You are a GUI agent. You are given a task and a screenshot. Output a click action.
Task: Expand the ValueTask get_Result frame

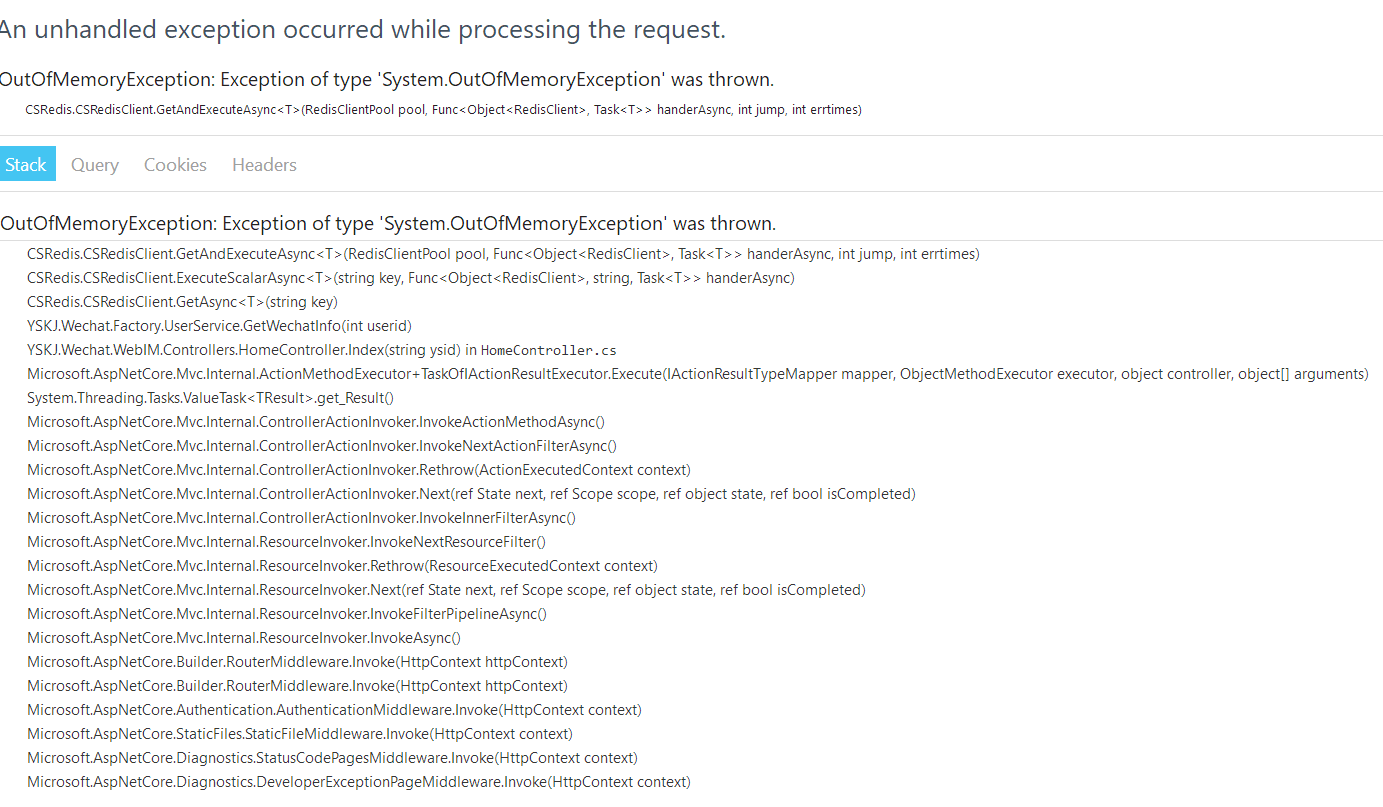210,397
